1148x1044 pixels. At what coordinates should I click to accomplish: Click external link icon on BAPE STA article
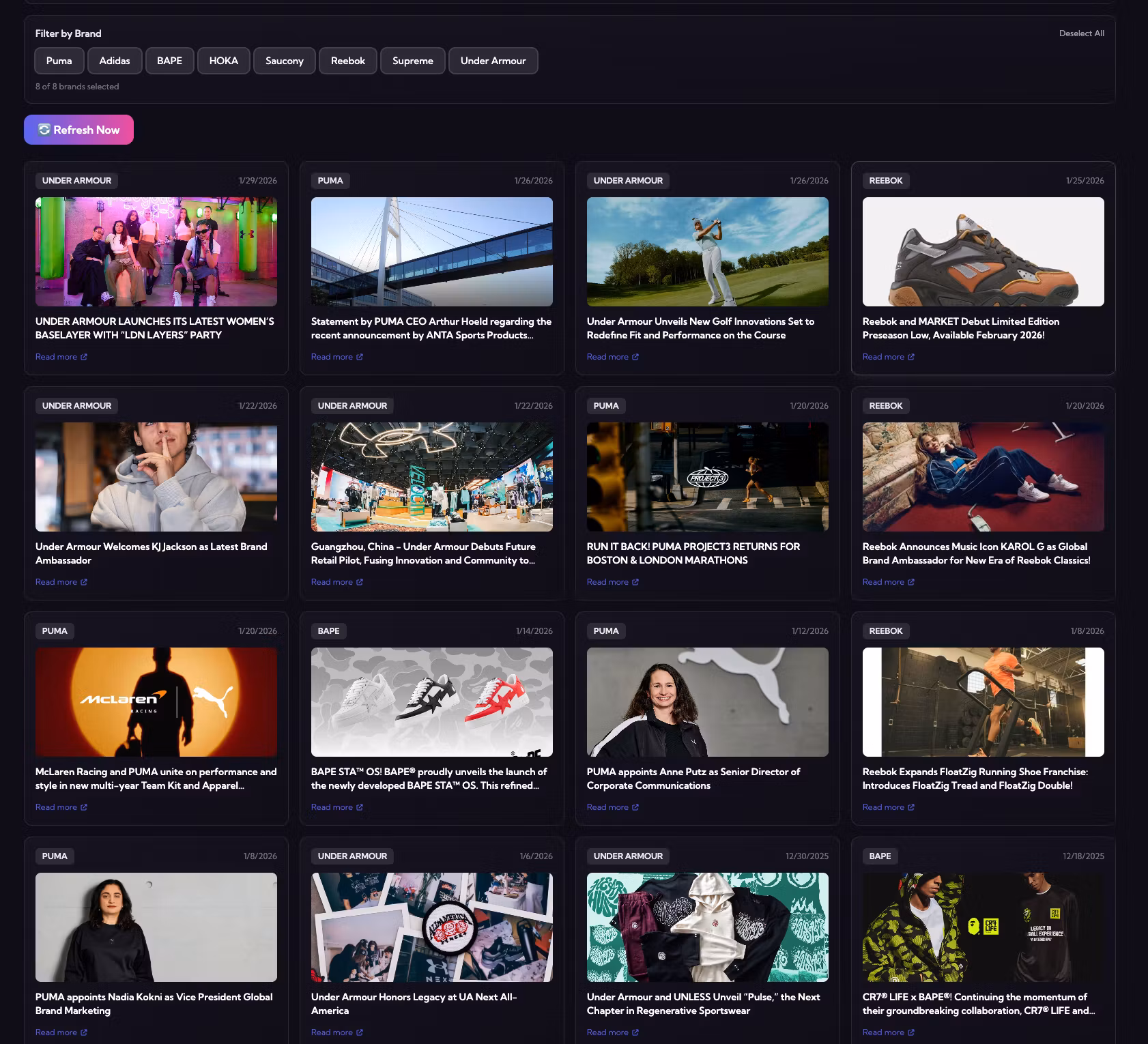click(x=360, y=807)
